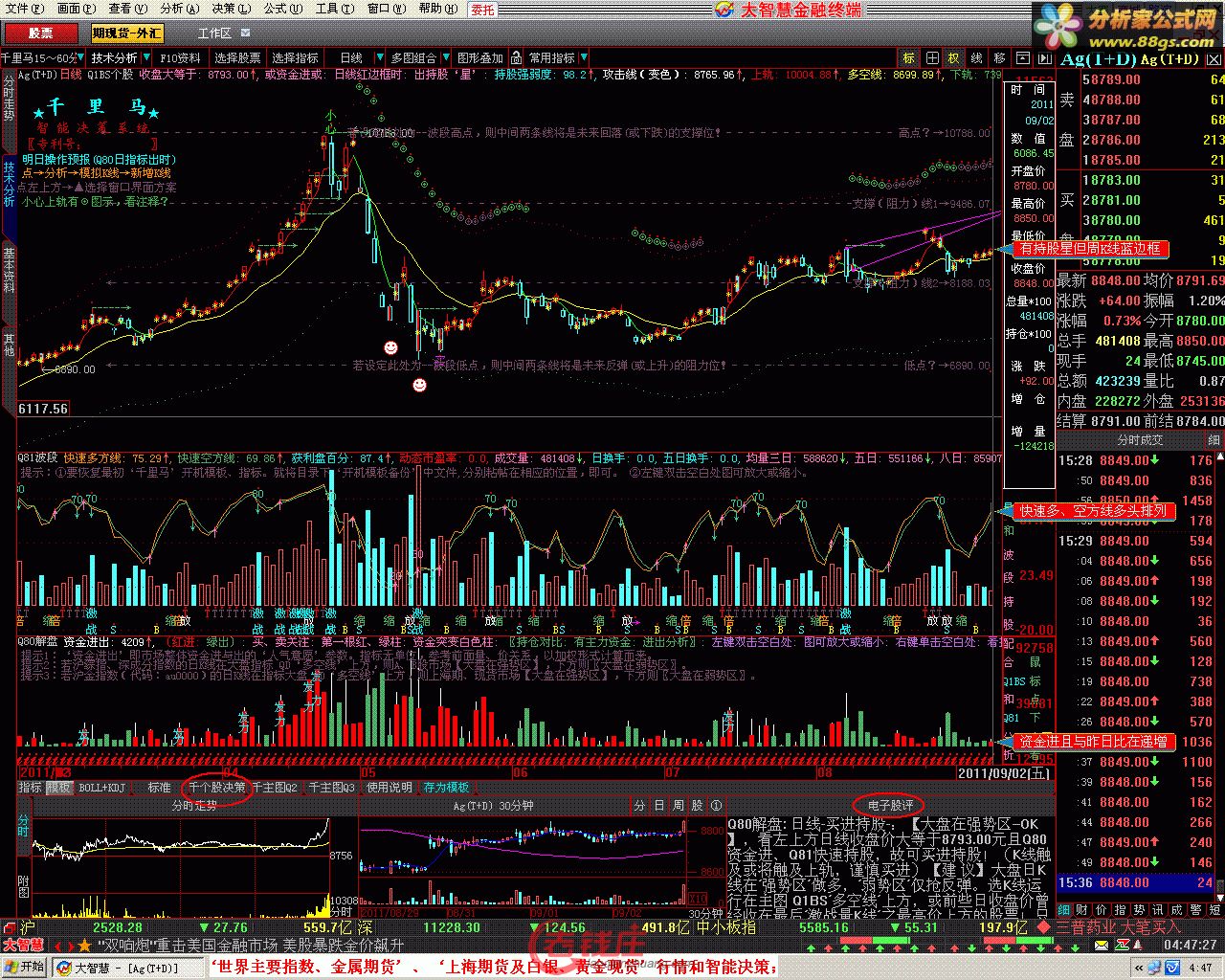
Task: Click the panel window toolbar icon
Action: 1022,58
